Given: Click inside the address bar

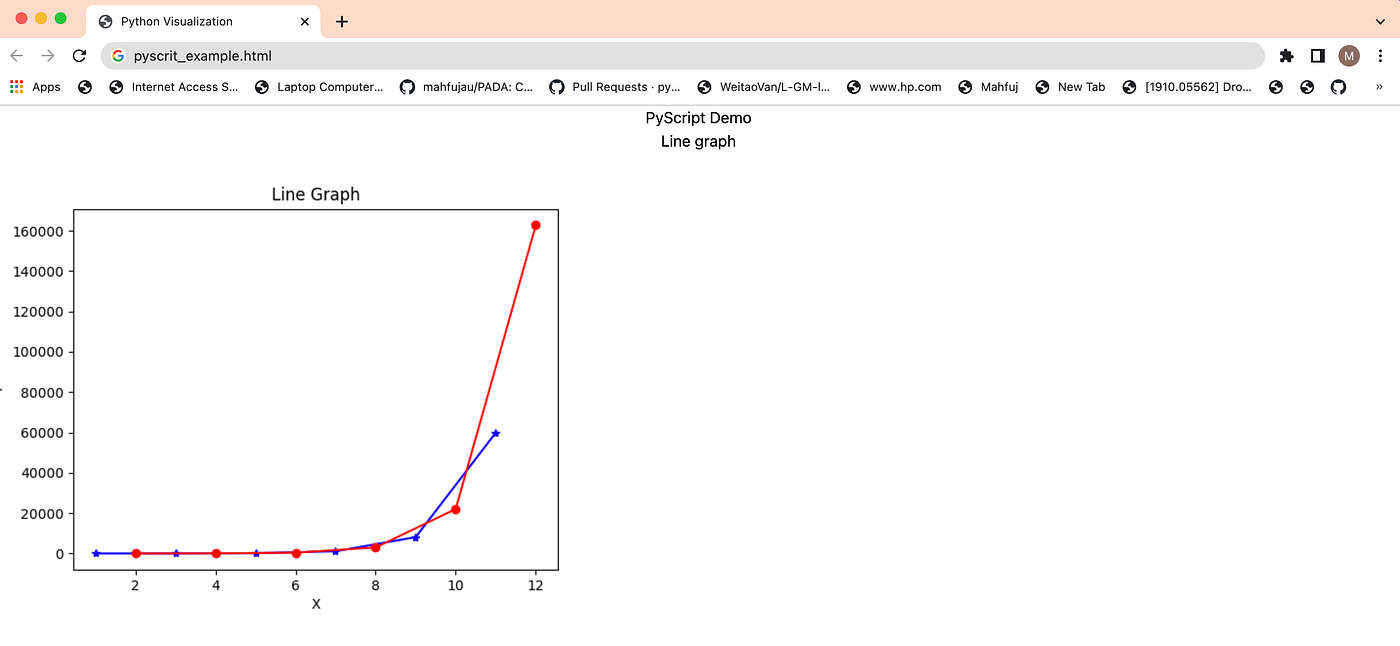Looking at the screenshot, I should click(400, 56).
